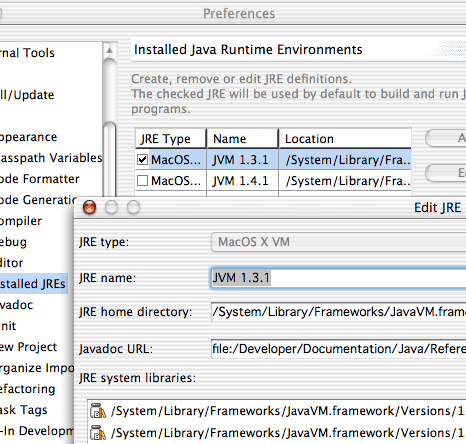Open the JRE type MacOS X VM dropdown

coord(338,242)
